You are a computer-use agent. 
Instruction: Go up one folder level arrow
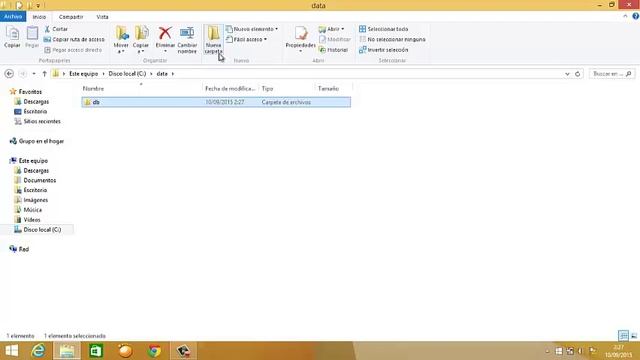click(x=44, y=74)
